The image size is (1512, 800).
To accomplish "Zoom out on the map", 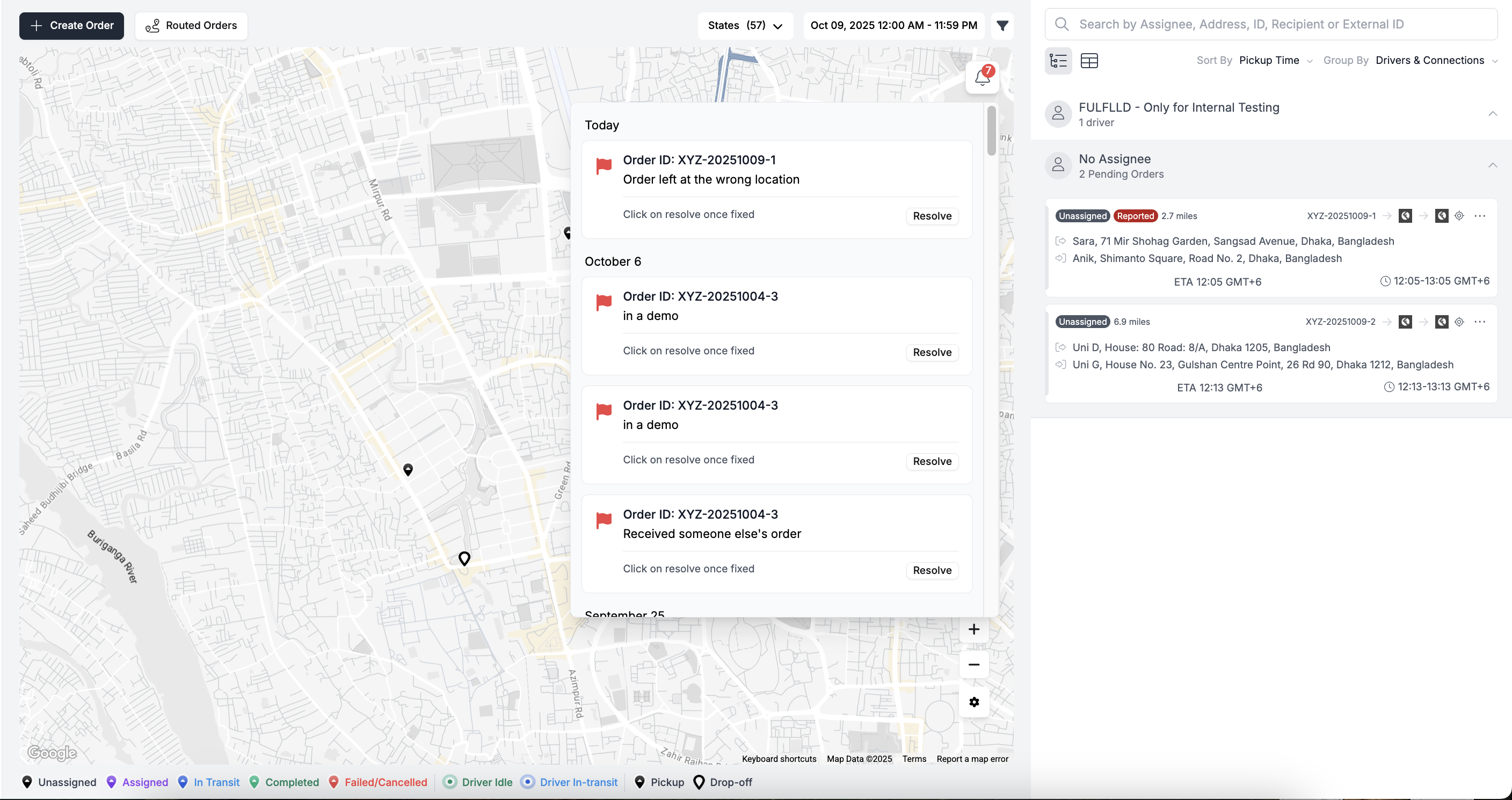I will (x=974, y=664).
